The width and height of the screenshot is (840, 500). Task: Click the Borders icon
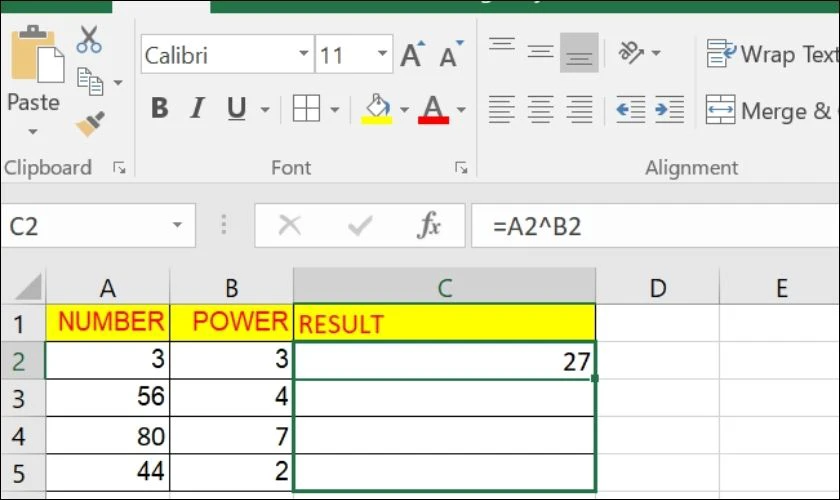pyautogui.click(x=306, y=108)
